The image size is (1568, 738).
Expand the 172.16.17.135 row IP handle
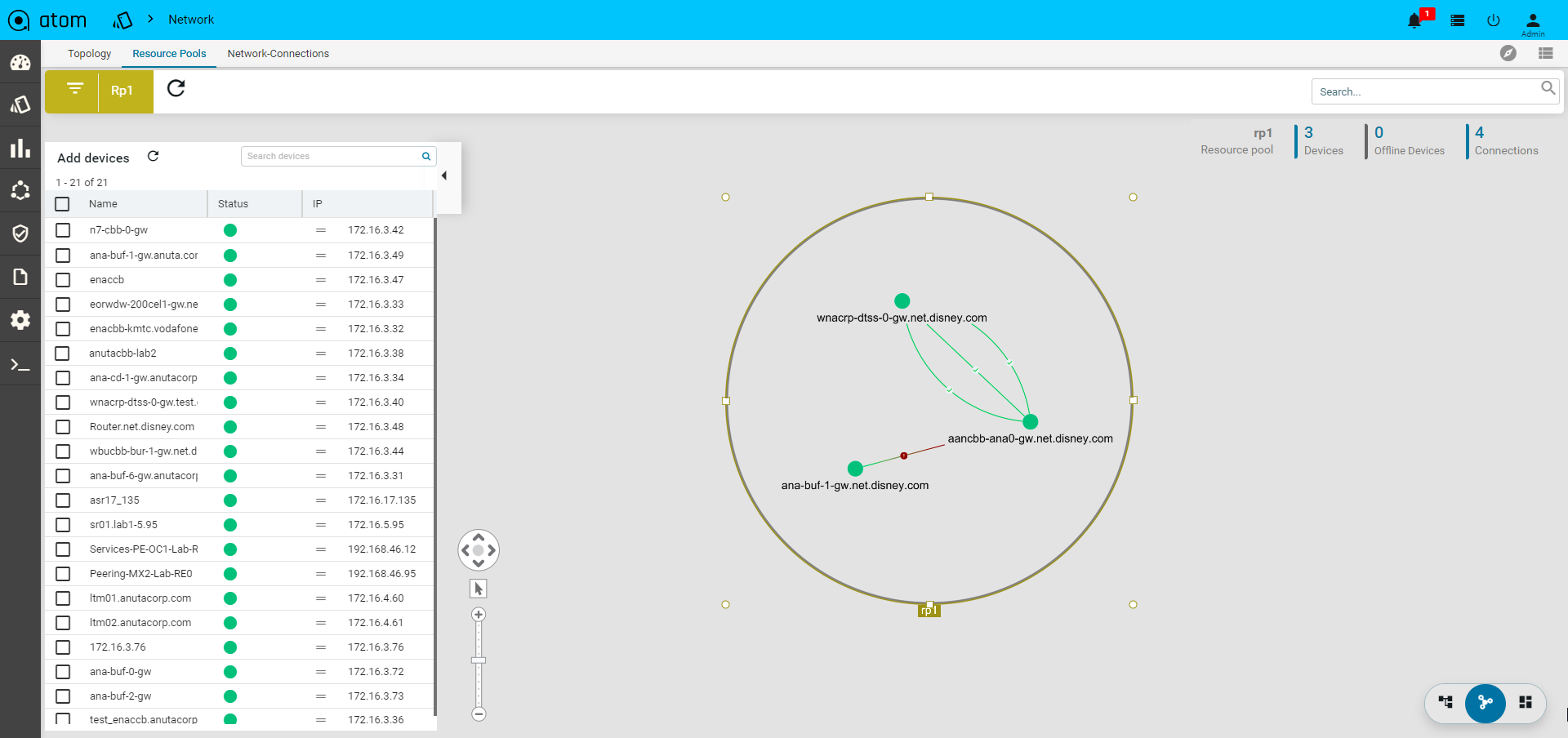[321, 500]
